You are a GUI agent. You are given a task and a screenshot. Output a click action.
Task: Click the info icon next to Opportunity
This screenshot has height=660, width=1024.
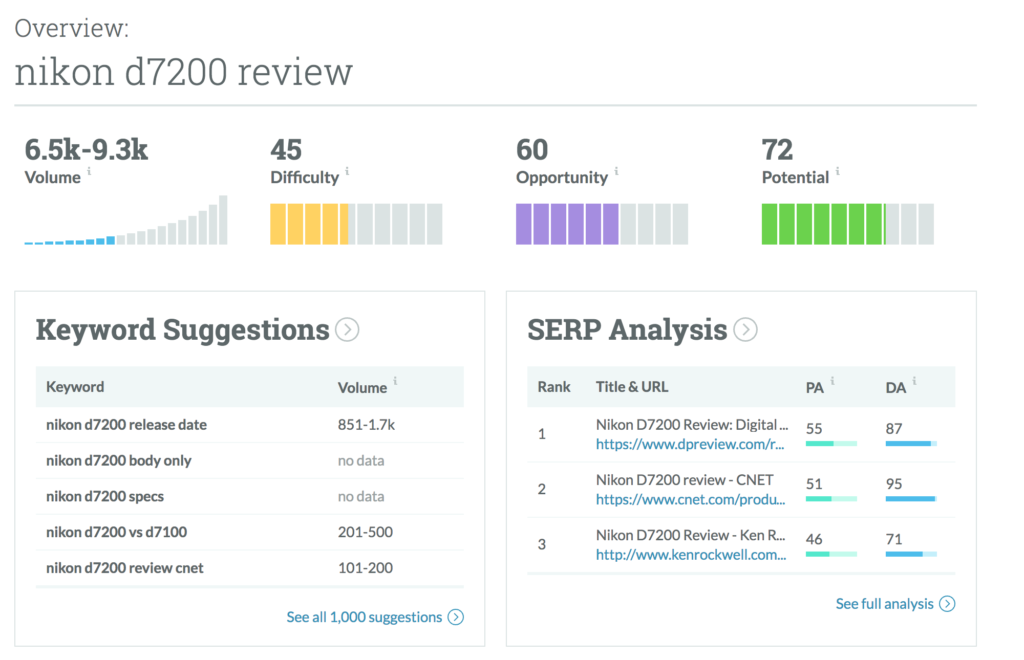[616, 171]
